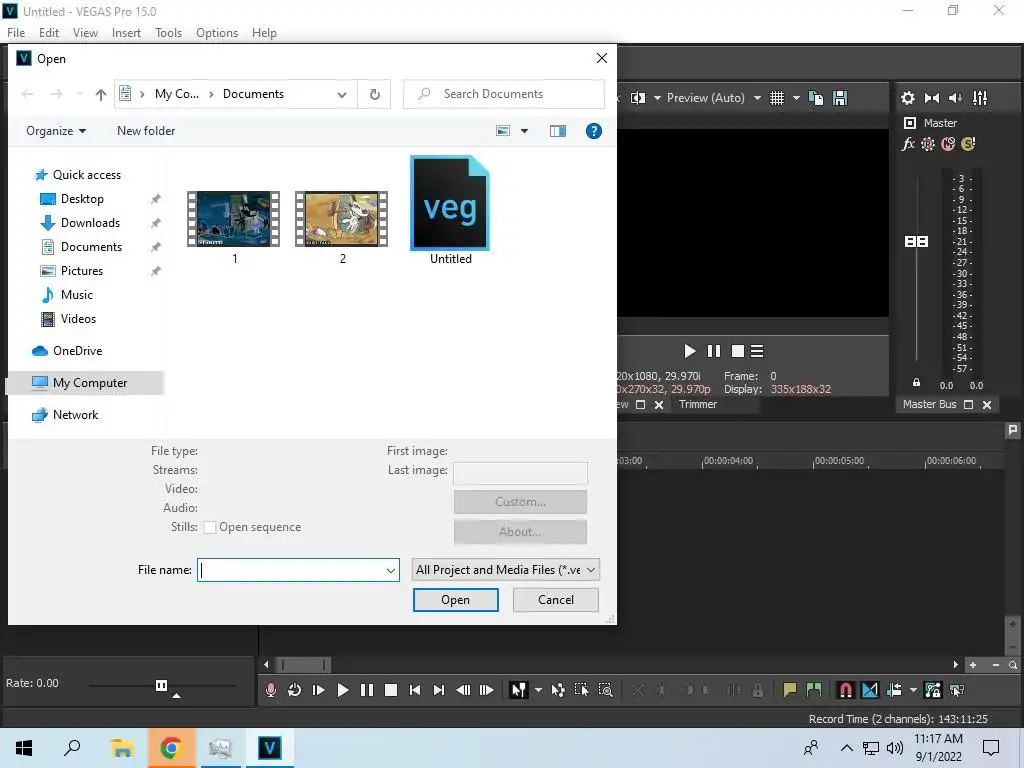Expand Normal Edit tool dropdown arrow

(538, 690)
